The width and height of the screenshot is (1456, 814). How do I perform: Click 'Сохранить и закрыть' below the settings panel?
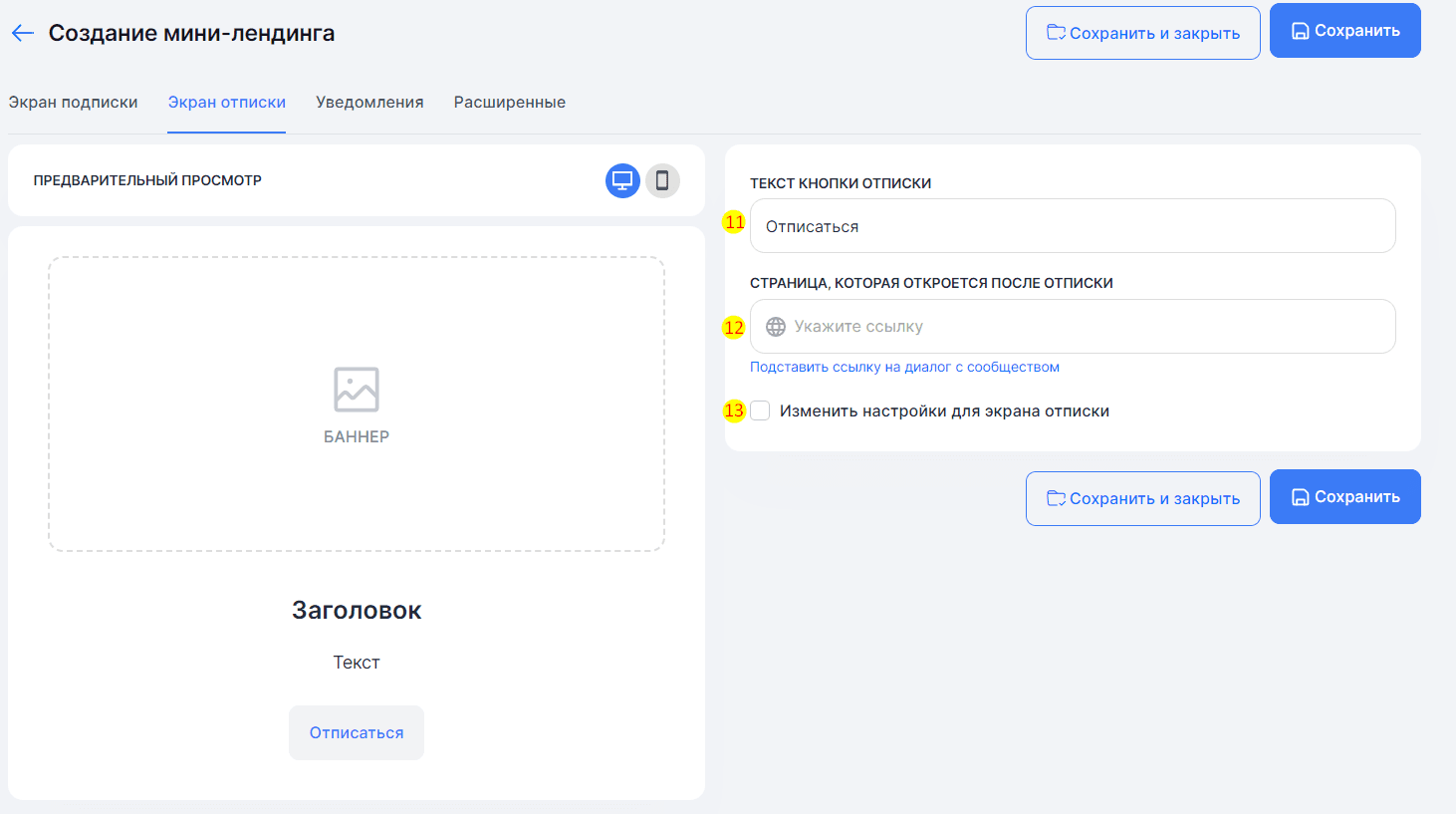tap(1142, 498)
